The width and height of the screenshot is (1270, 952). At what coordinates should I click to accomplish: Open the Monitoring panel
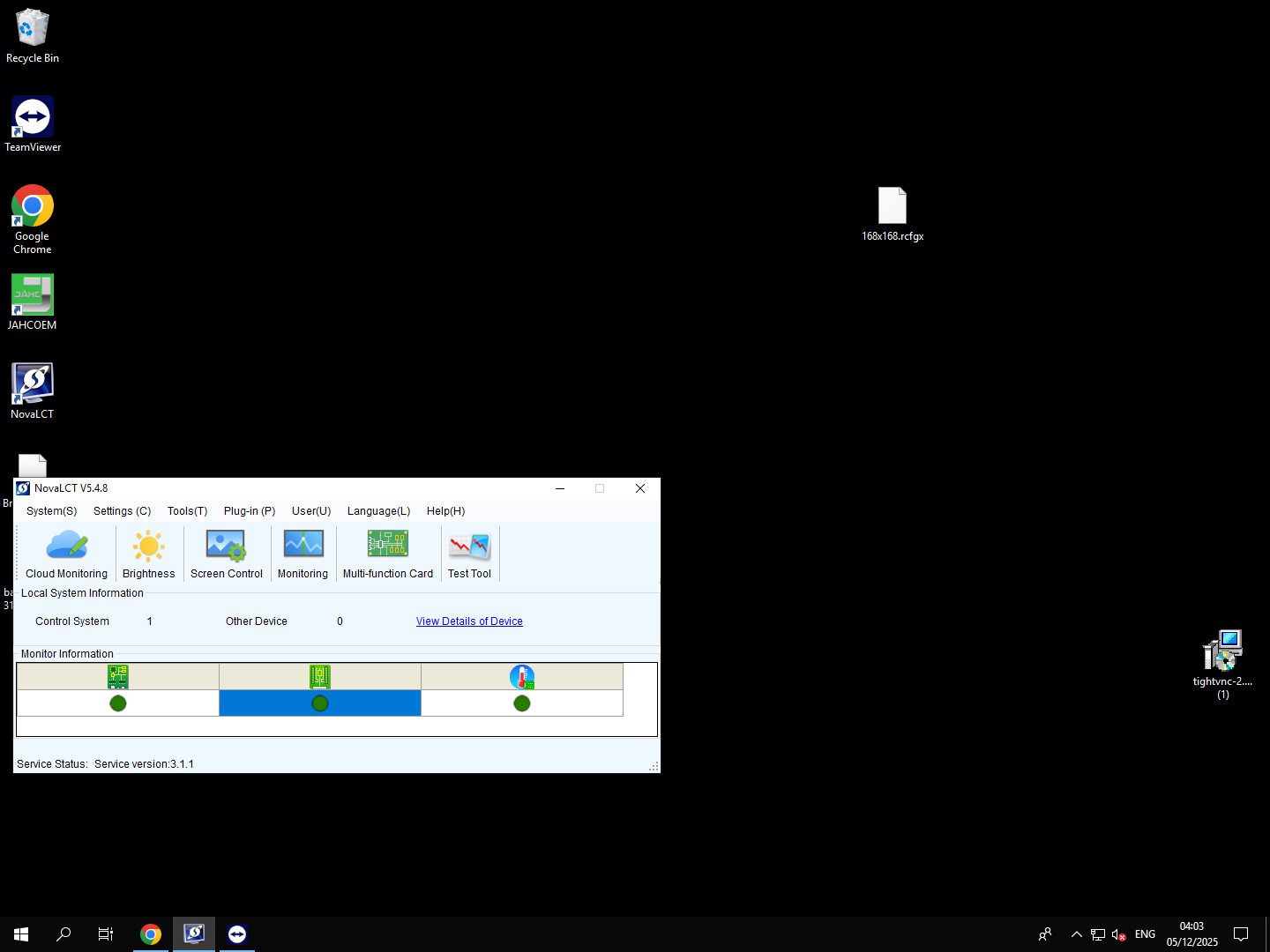click(303, 554)
